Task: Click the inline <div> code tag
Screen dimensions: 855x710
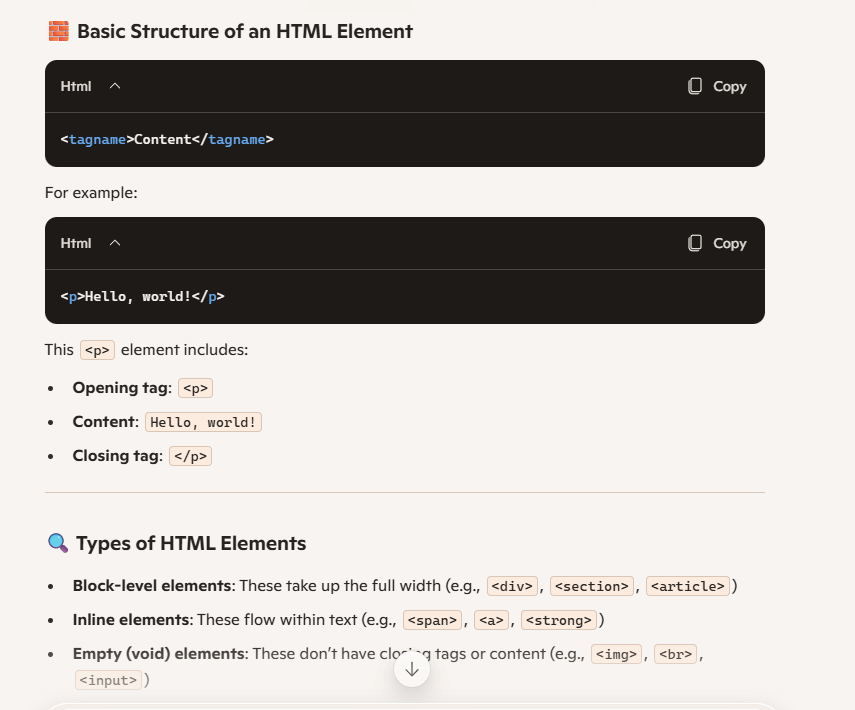Action: (x=512, y=586)
